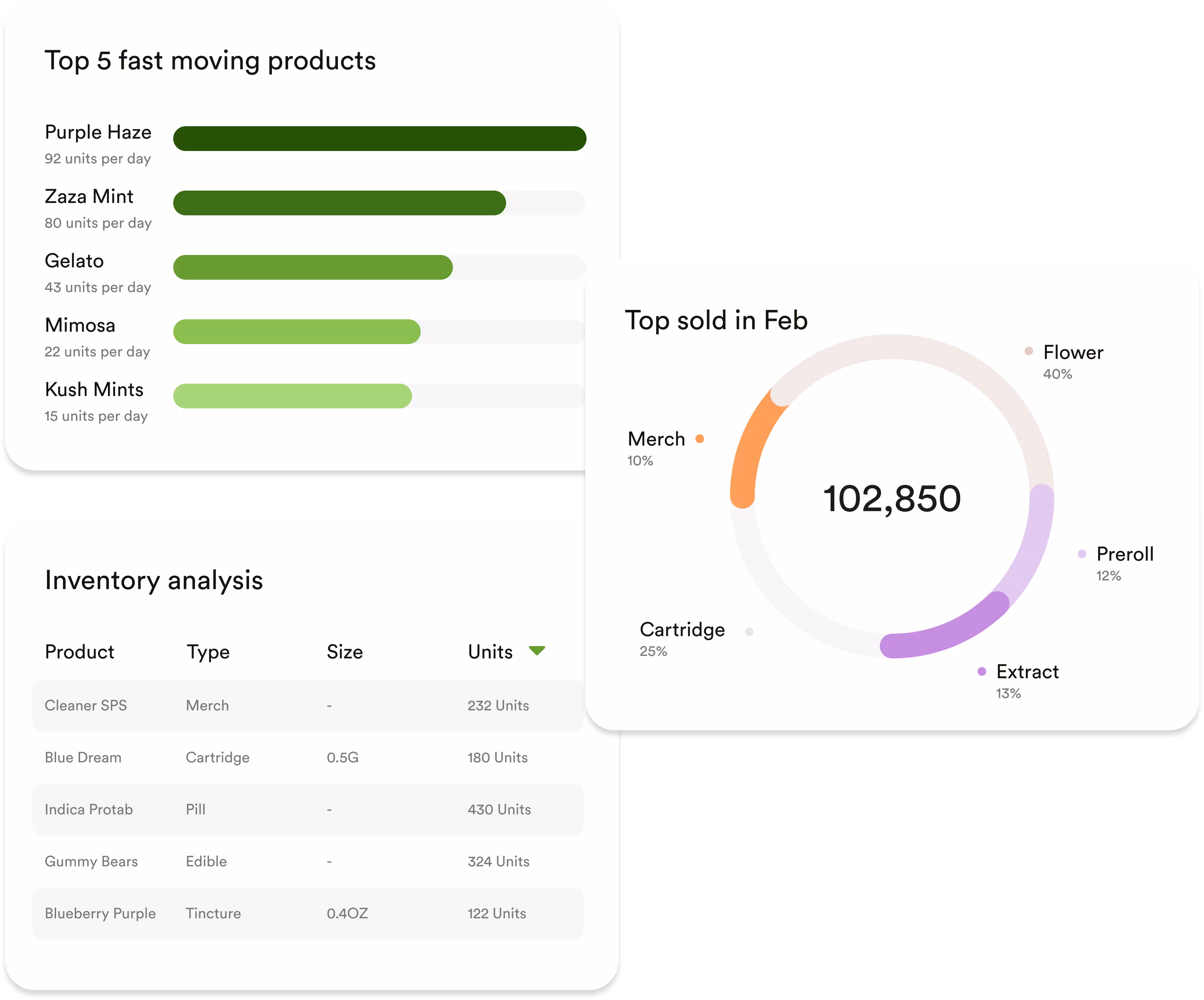Click the Purple Haze progress bar
1204x1000 pixels.
tap(380, 139)
